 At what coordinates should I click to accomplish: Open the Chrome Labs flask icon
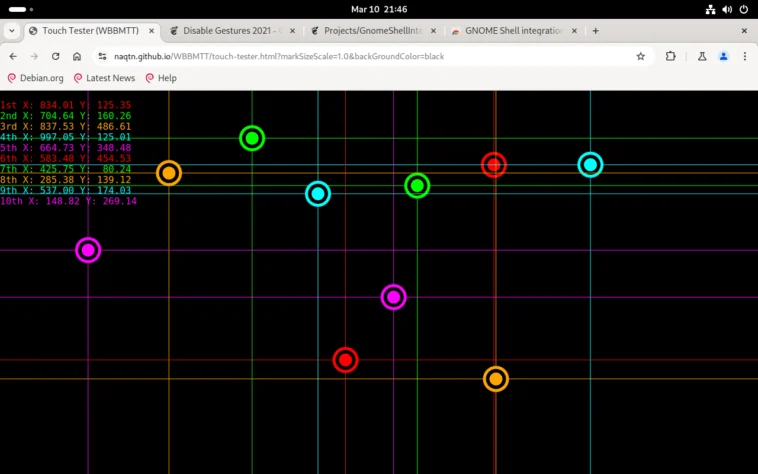click(702, 57)
